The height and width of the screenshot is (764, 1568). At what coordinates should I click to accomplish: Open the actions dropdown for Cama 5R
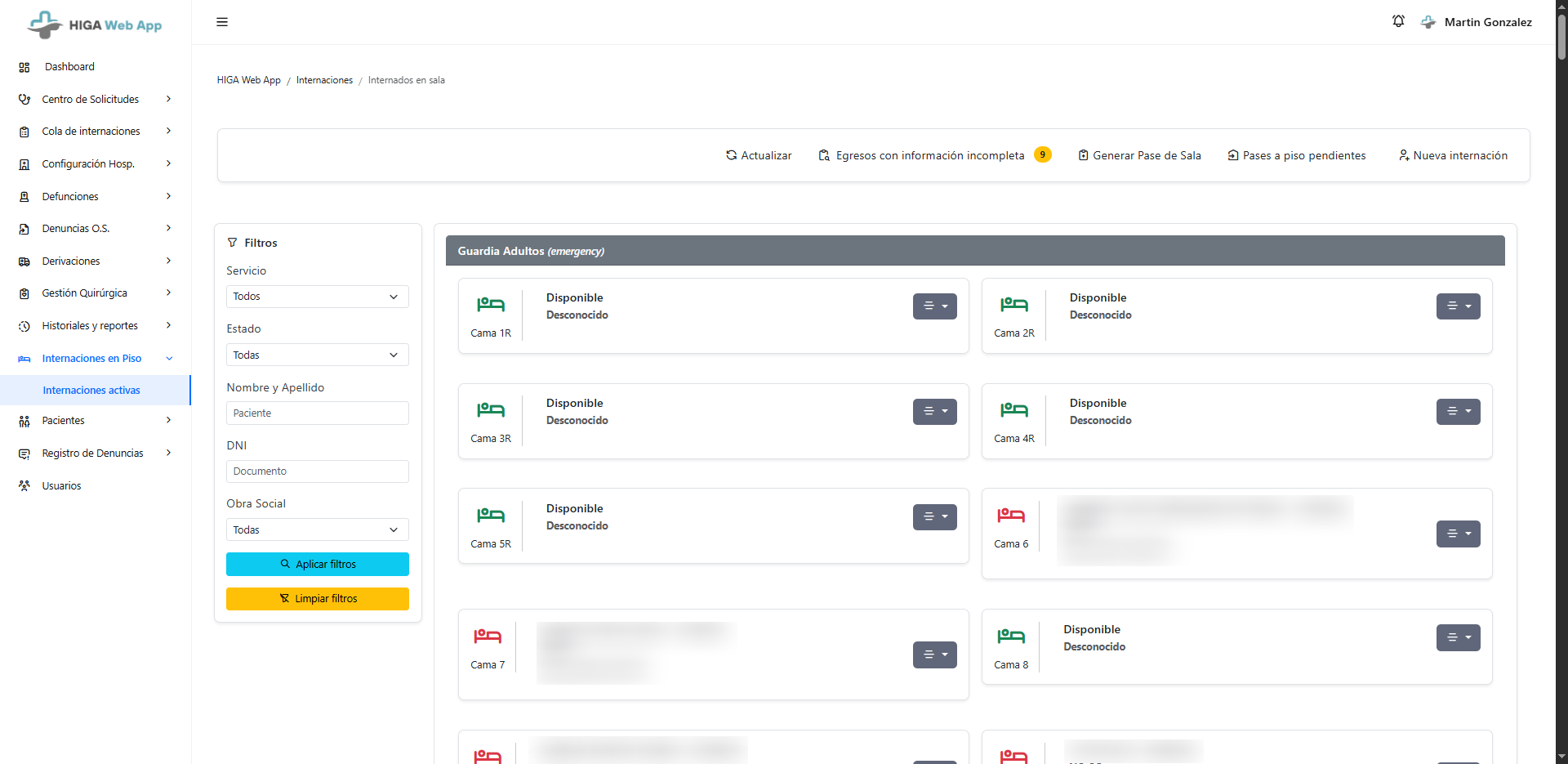point(935,517)
